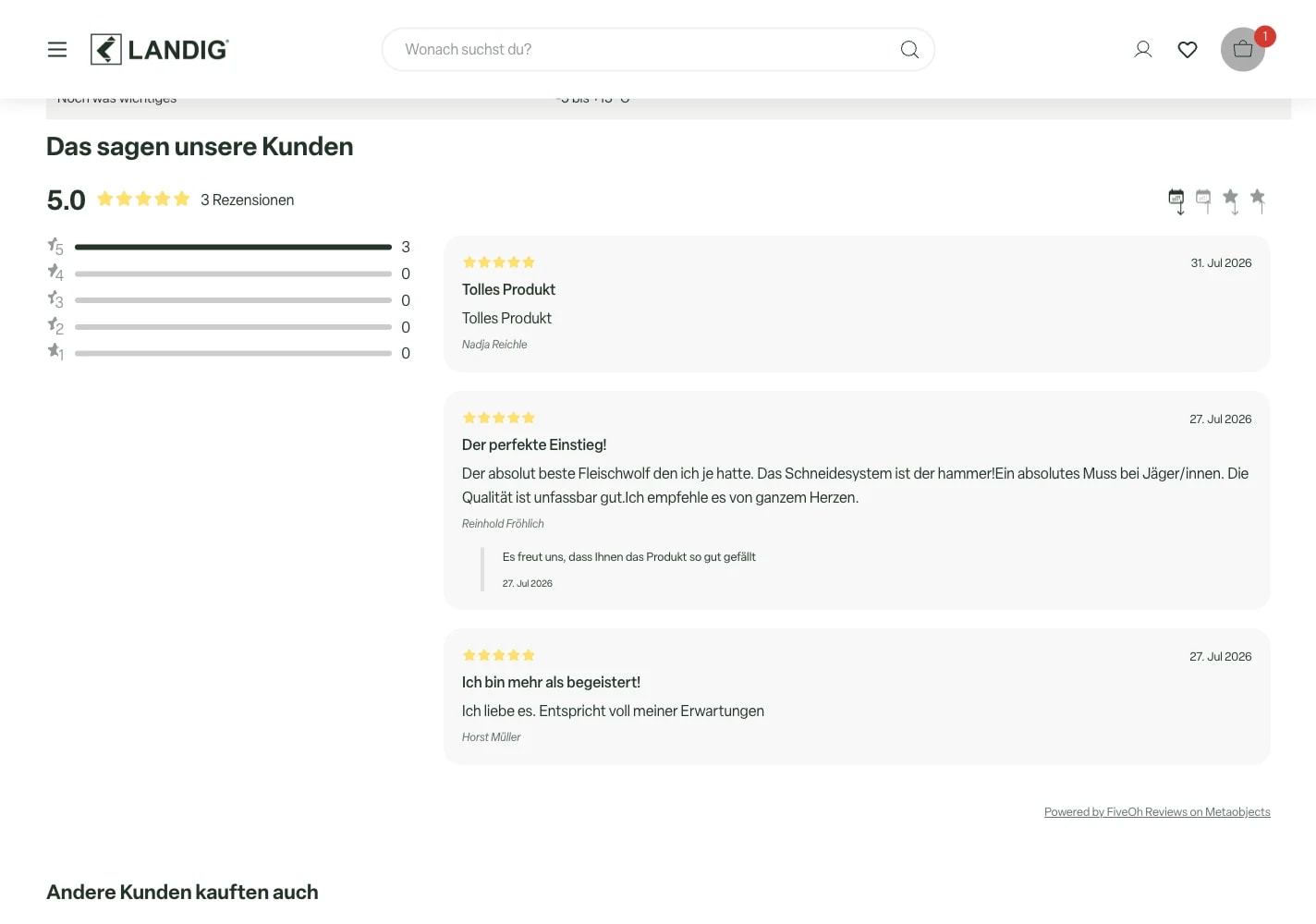
Task: Open the wishlist heart icon
Action: click(x=1188, y=50)
